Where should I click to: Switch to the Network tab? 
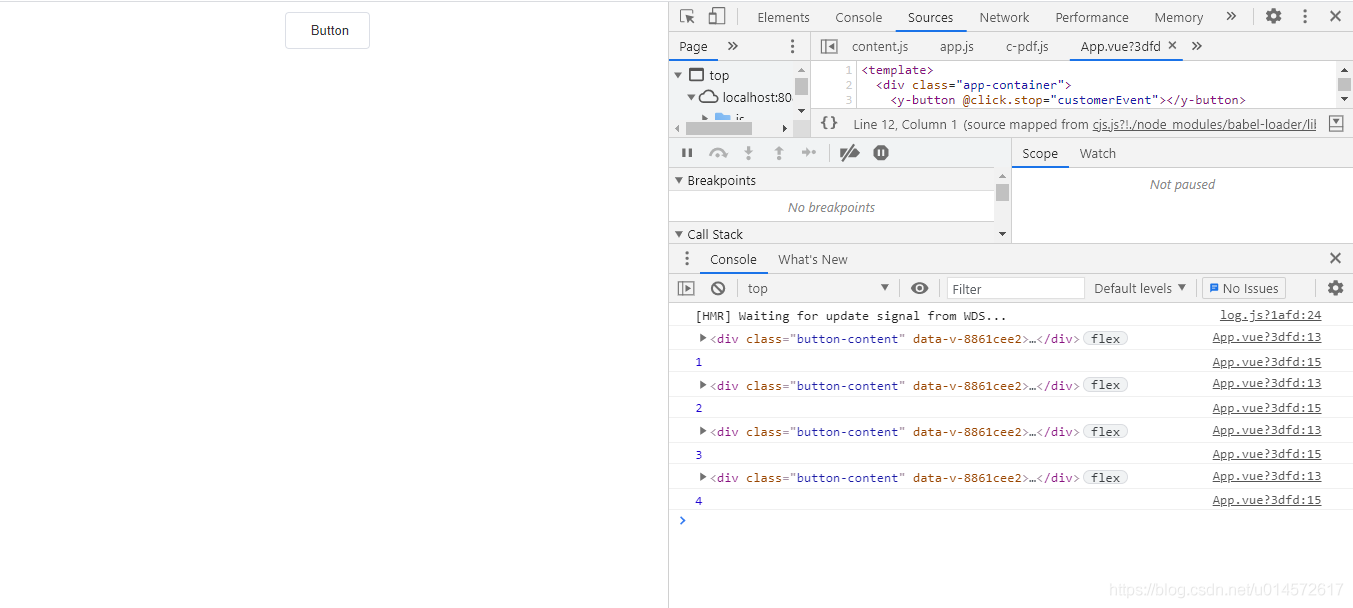pyautogui.click(x=1004, y=17)
